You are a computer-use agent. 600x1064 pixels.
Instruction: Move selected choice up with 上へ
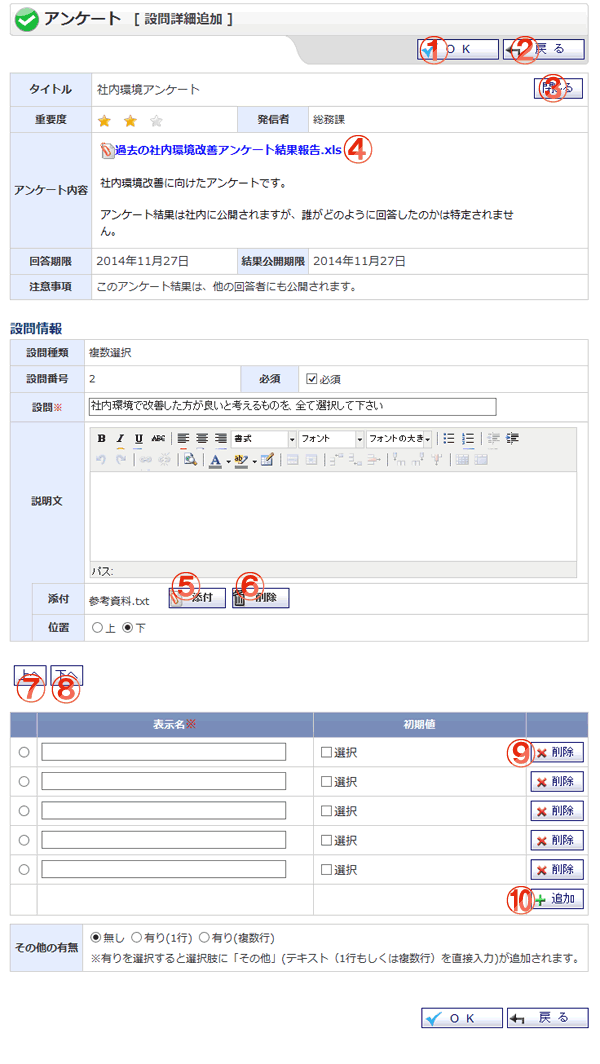tap(31, 675)
